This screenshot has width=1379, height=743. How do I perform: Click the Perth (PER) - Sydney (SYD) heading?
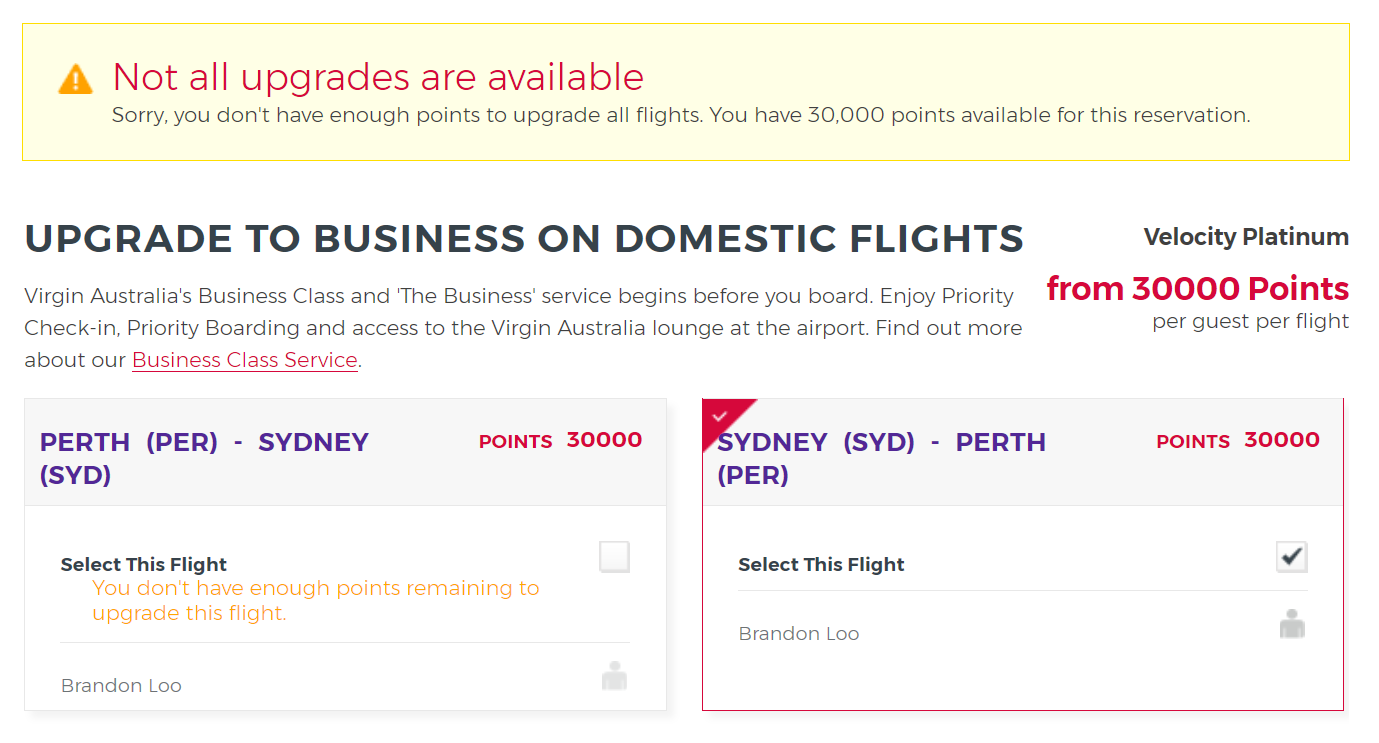tap(204, 458)
